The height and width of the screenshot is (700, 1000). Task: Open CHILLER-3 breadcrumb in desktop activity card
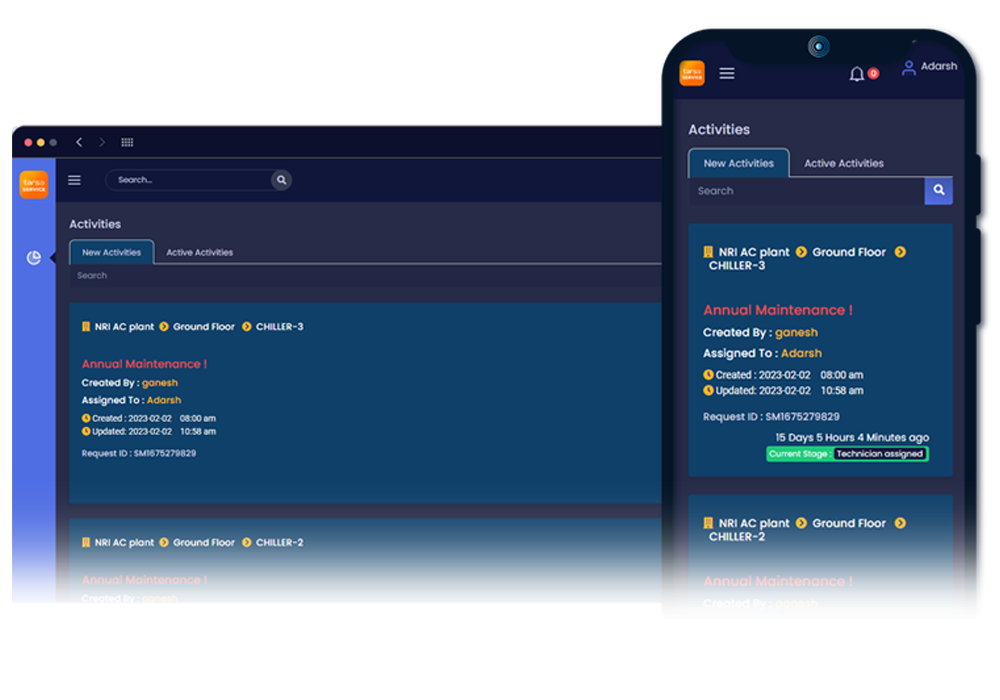279,327
